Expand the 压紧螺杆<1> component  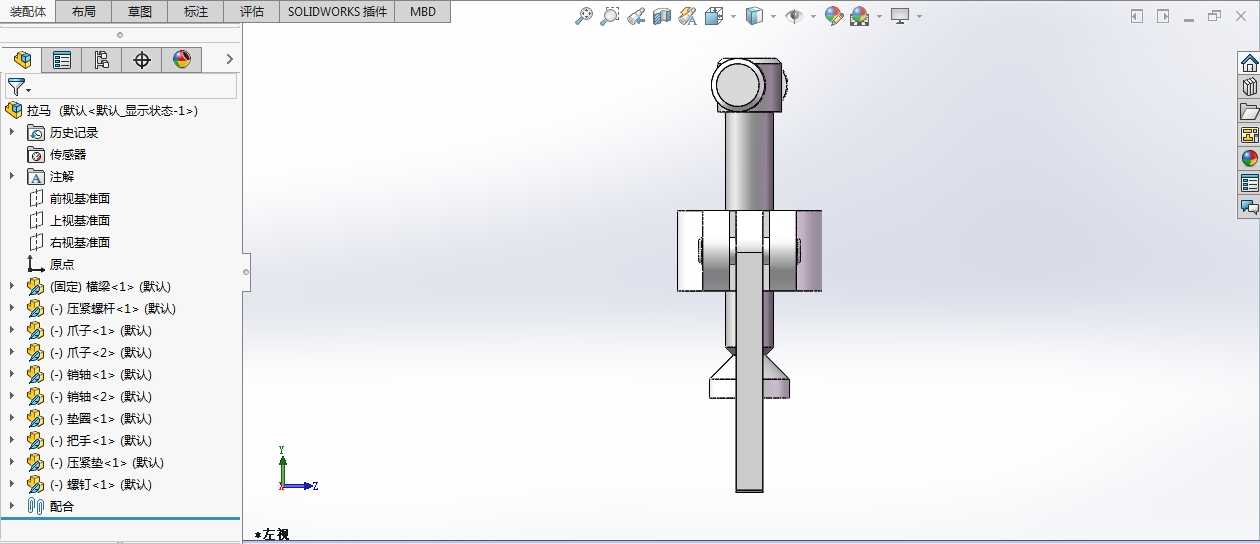tap(12, 309)
